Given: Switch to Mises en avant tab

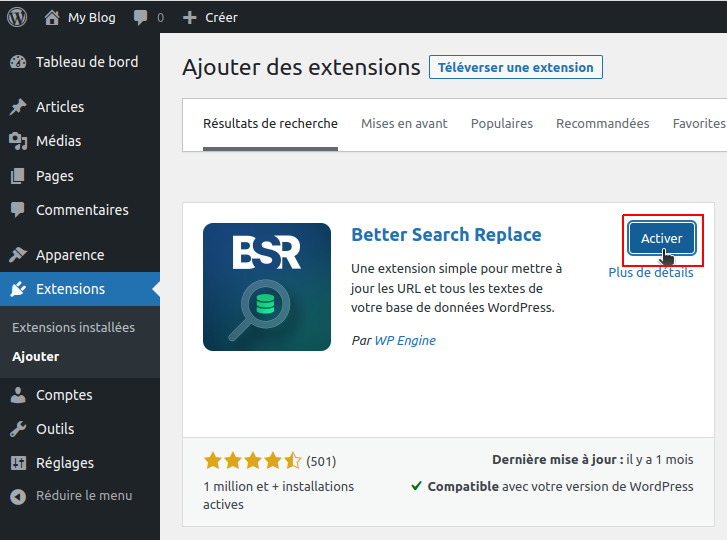Looking at the screenshot, I should 404,124.
